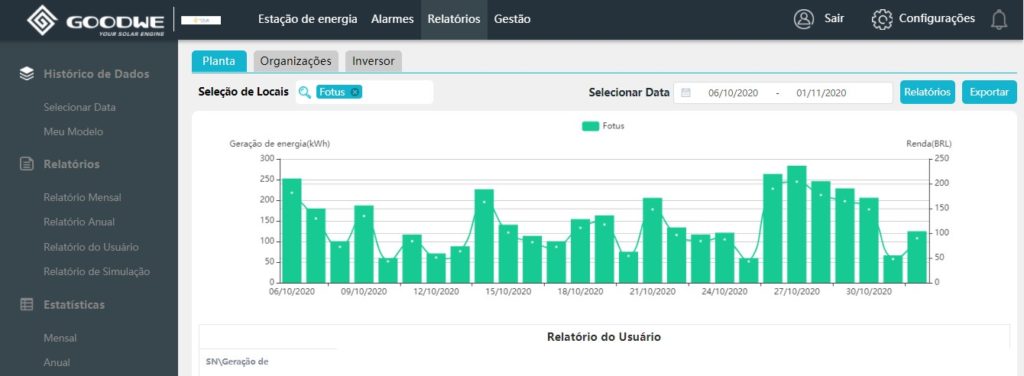
Task: Click the Fotus legend label
Action: click(613, 126)
